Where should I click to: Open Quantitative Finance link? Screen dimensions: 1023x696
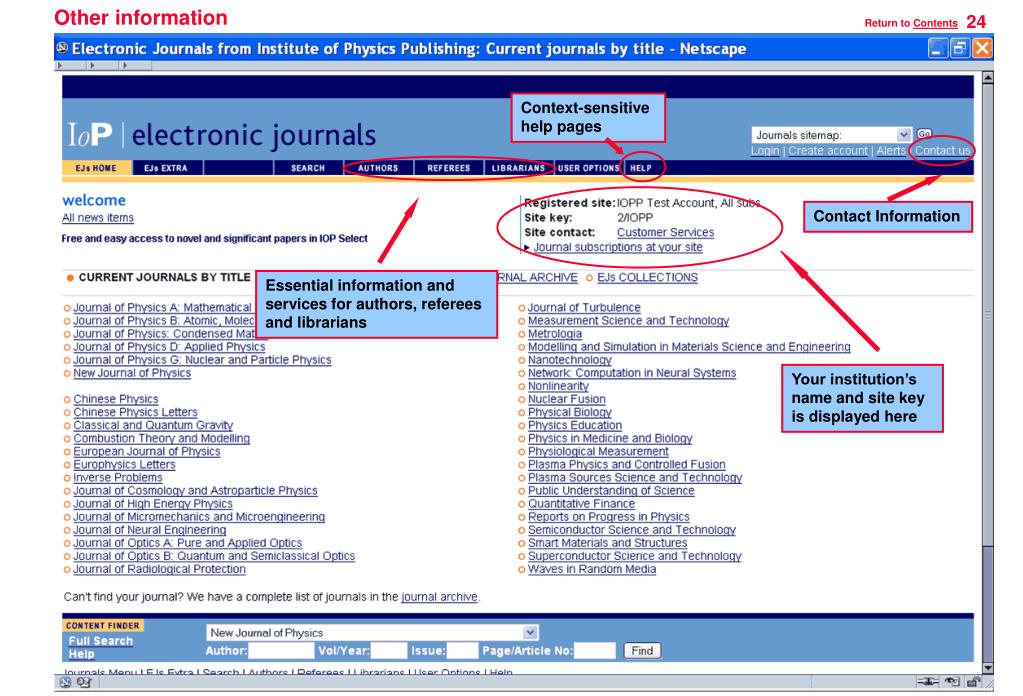[581, 503]
